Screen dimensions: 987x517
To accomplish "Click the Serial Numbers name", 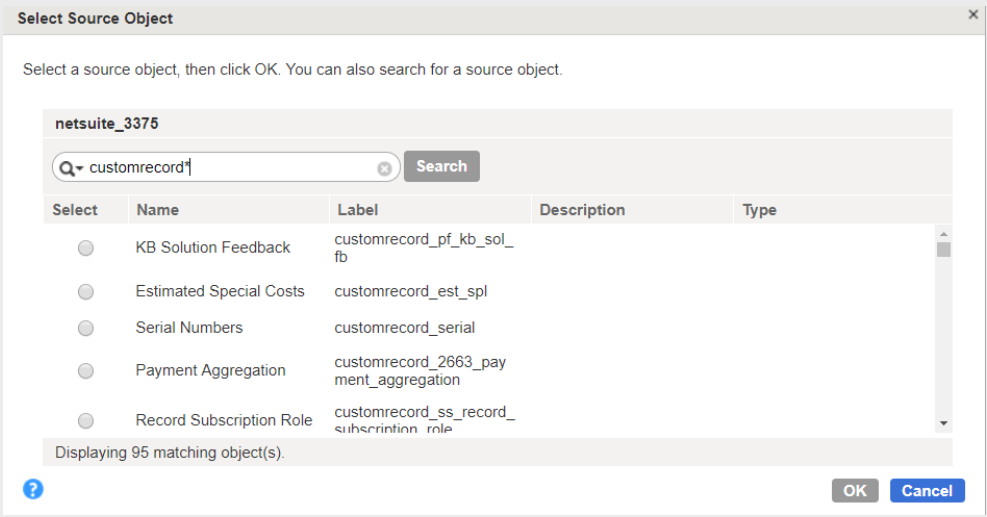I will [189, 327].
